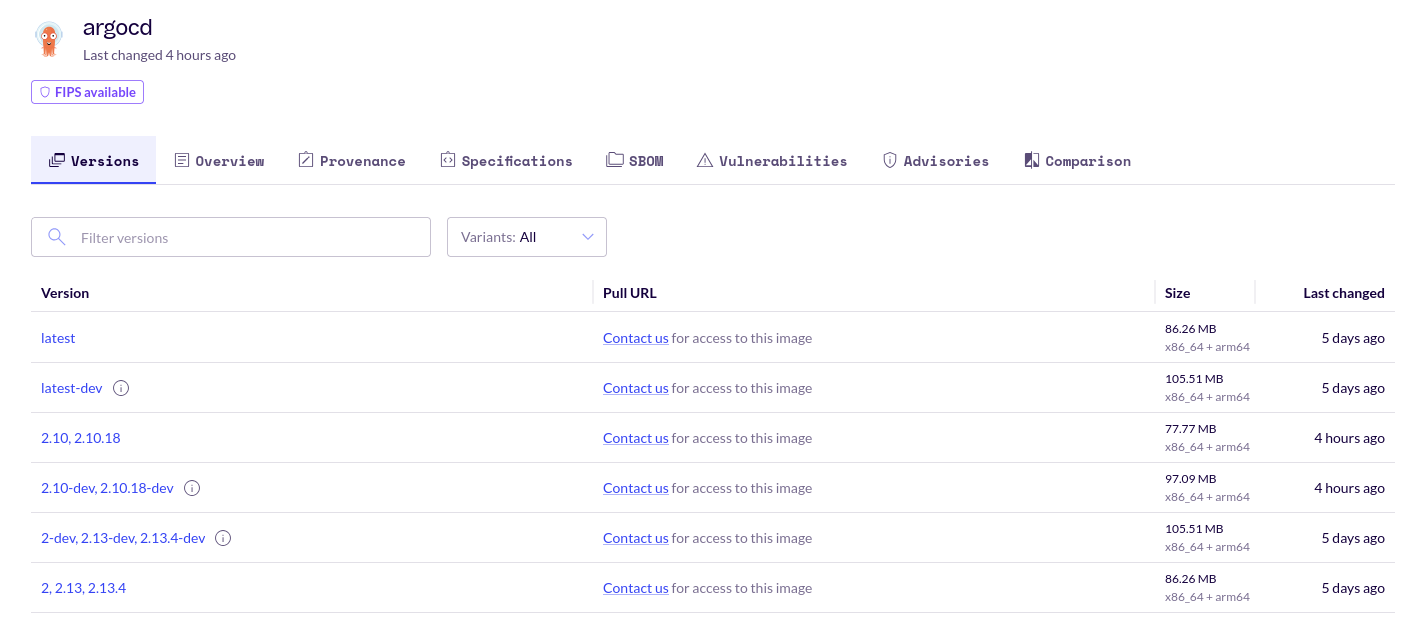Open the latest version details link
The image size is (1424, 619).
pyautogui.click(x=57, y=338)
